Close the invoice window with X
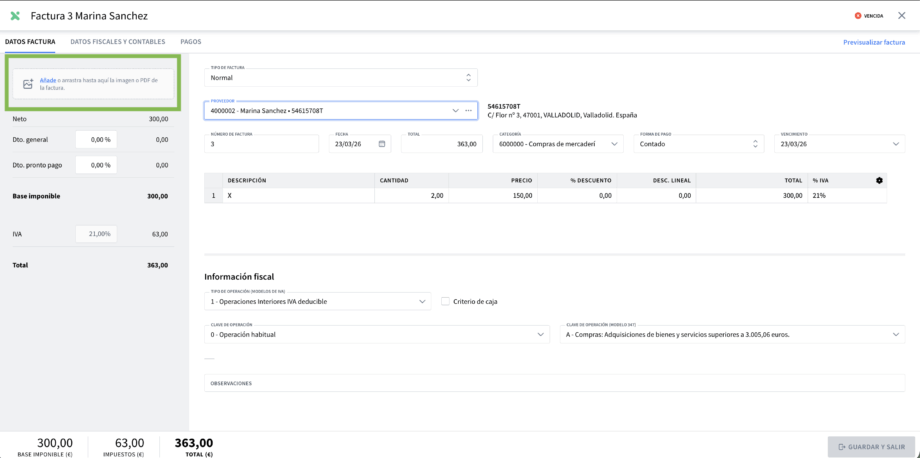920x458 pixels. [902, 16]
